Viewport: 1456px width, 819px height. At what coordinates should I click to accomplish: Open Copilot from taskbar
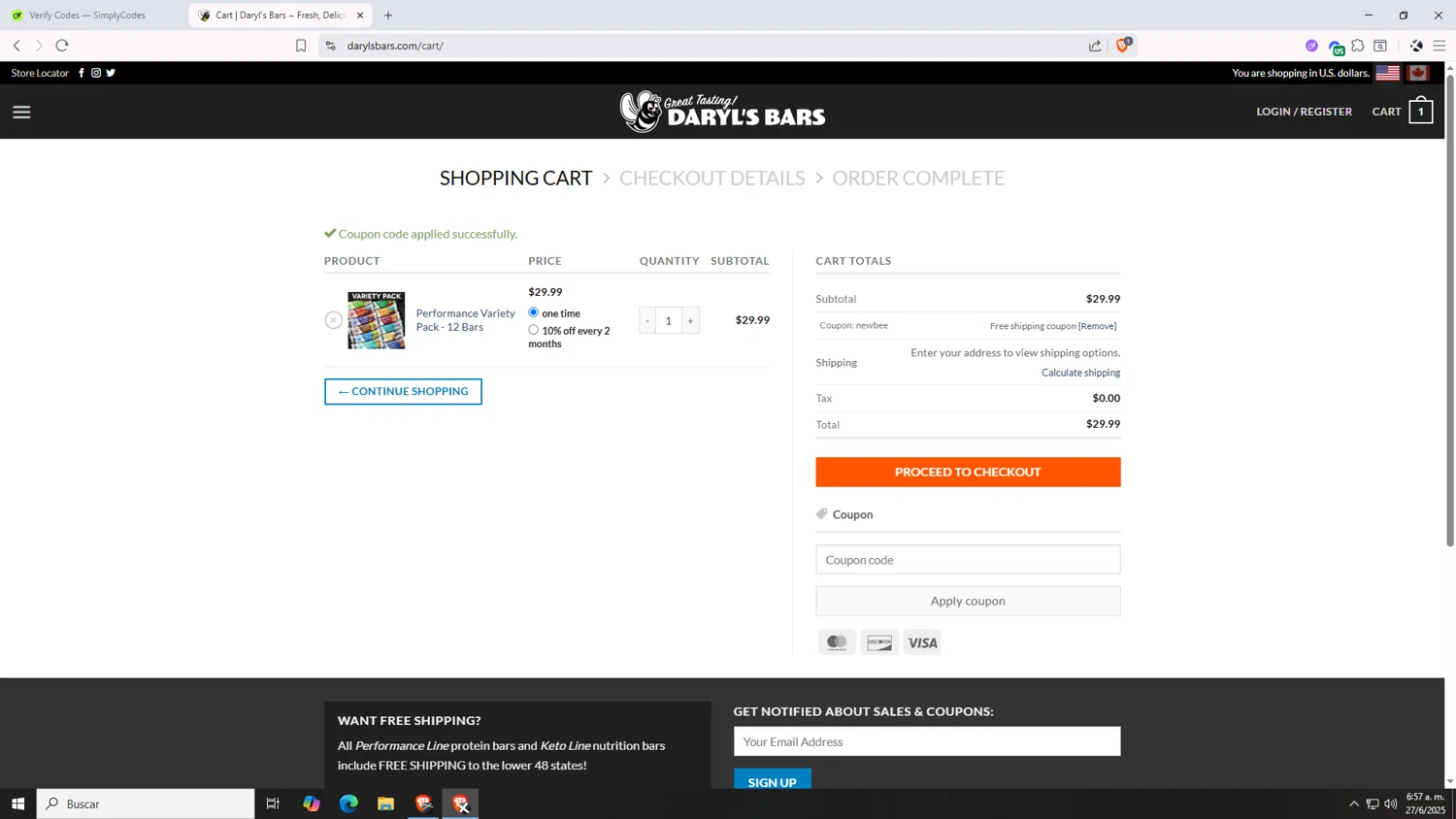[311, 803]
